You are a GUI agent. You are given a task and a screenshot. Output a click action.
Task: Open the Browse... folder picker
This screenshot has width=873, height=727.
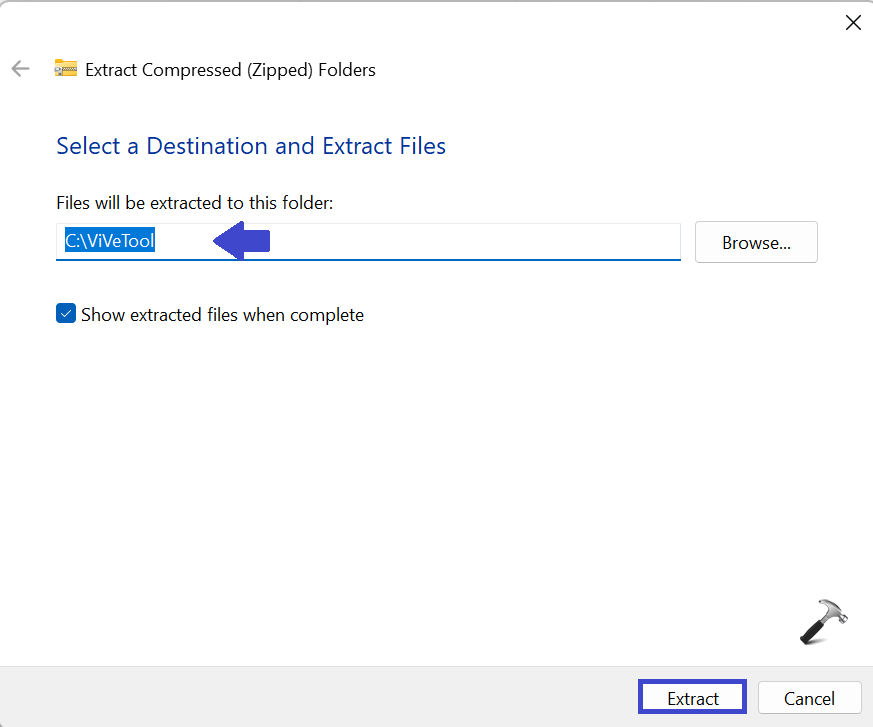[x=756, y=242]
